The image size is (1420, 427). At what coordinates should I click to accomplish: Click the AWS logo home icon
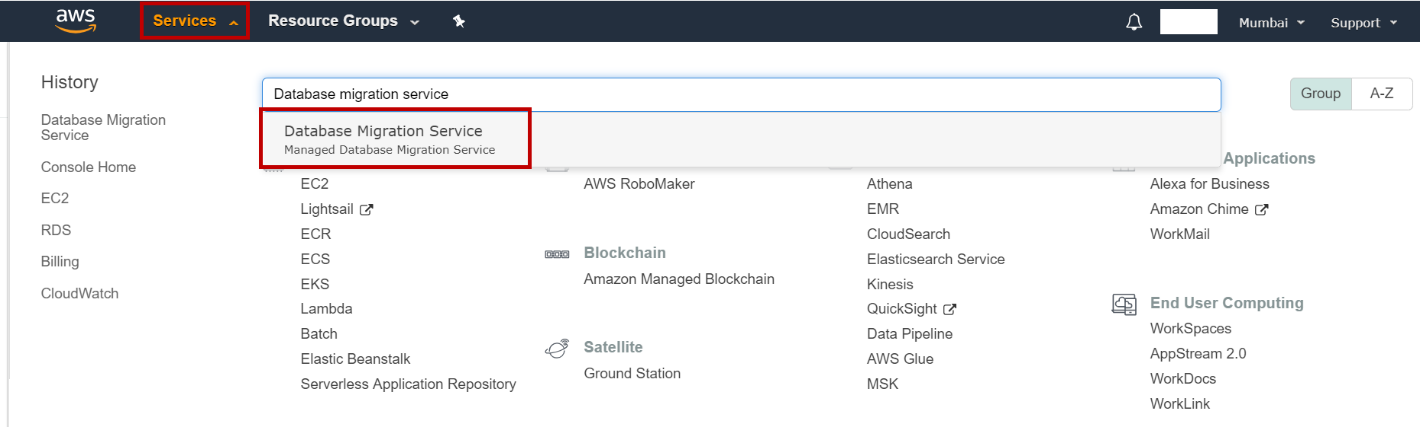(x=75, y=21)
